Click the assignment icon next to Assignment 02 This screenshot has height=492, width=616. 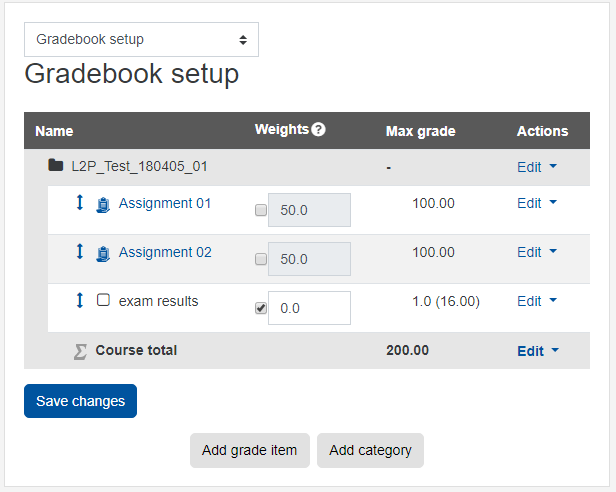click(x=103, y=254)
